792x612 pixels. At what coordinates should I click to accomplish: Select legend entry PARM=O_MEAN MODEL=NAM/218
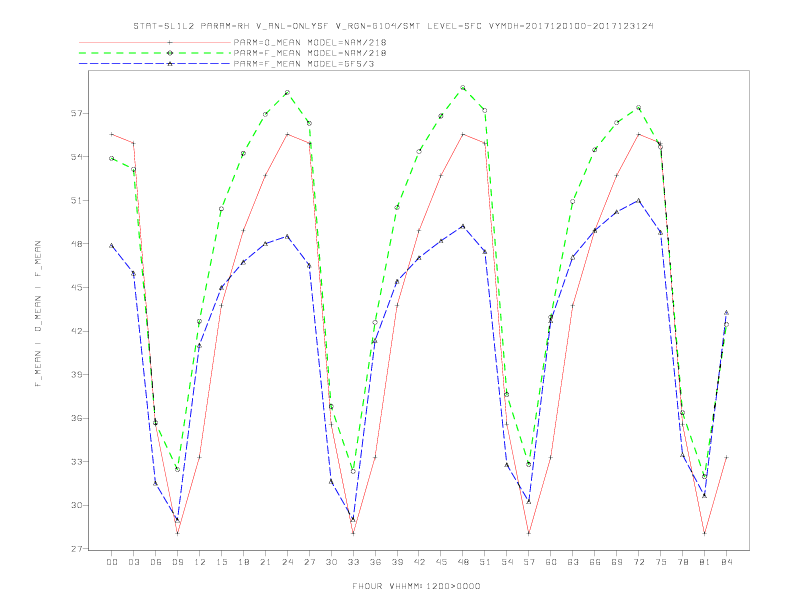pyautogui.click(x=310, y=42)
